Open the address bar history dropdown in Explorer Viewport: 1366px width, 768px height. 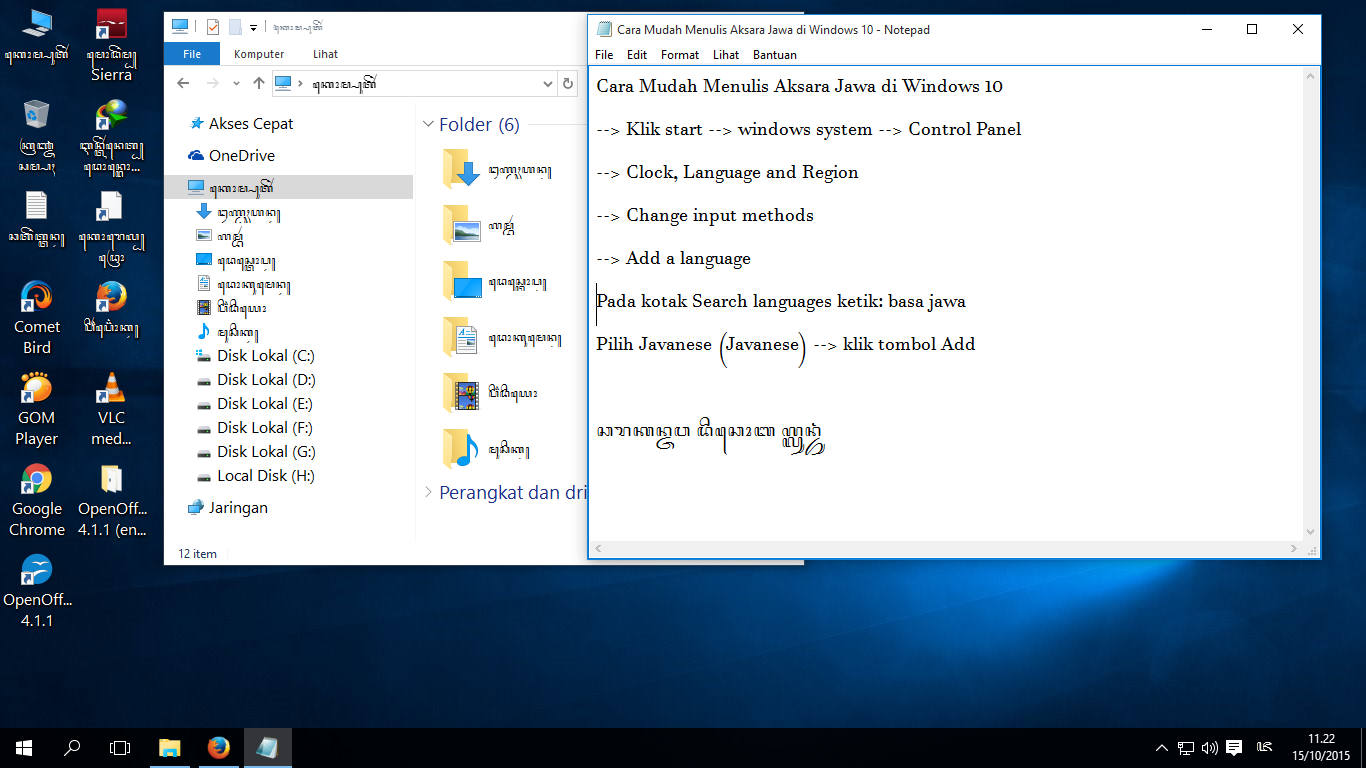point(547,84)
